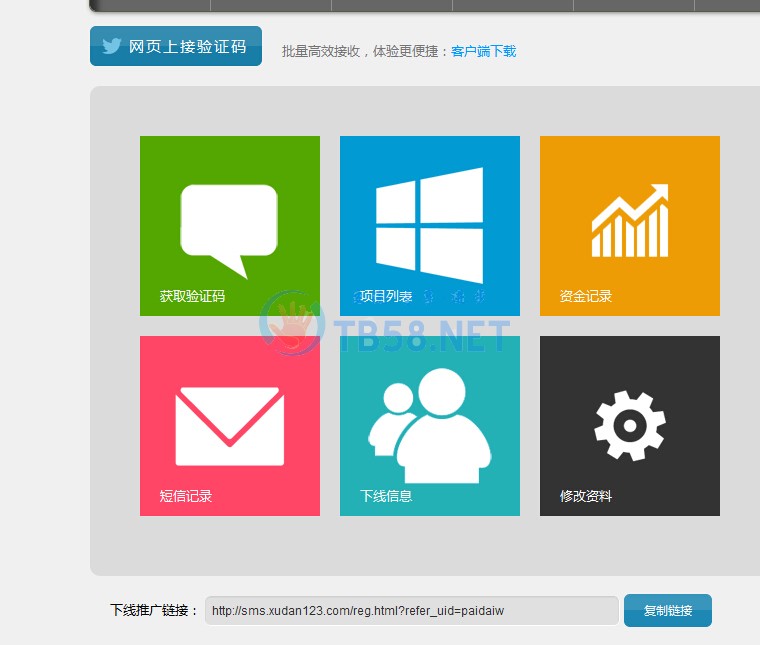Go to the 资金记录 tile label
Viewport: 760px width, 645px height.
click(586, 296)
